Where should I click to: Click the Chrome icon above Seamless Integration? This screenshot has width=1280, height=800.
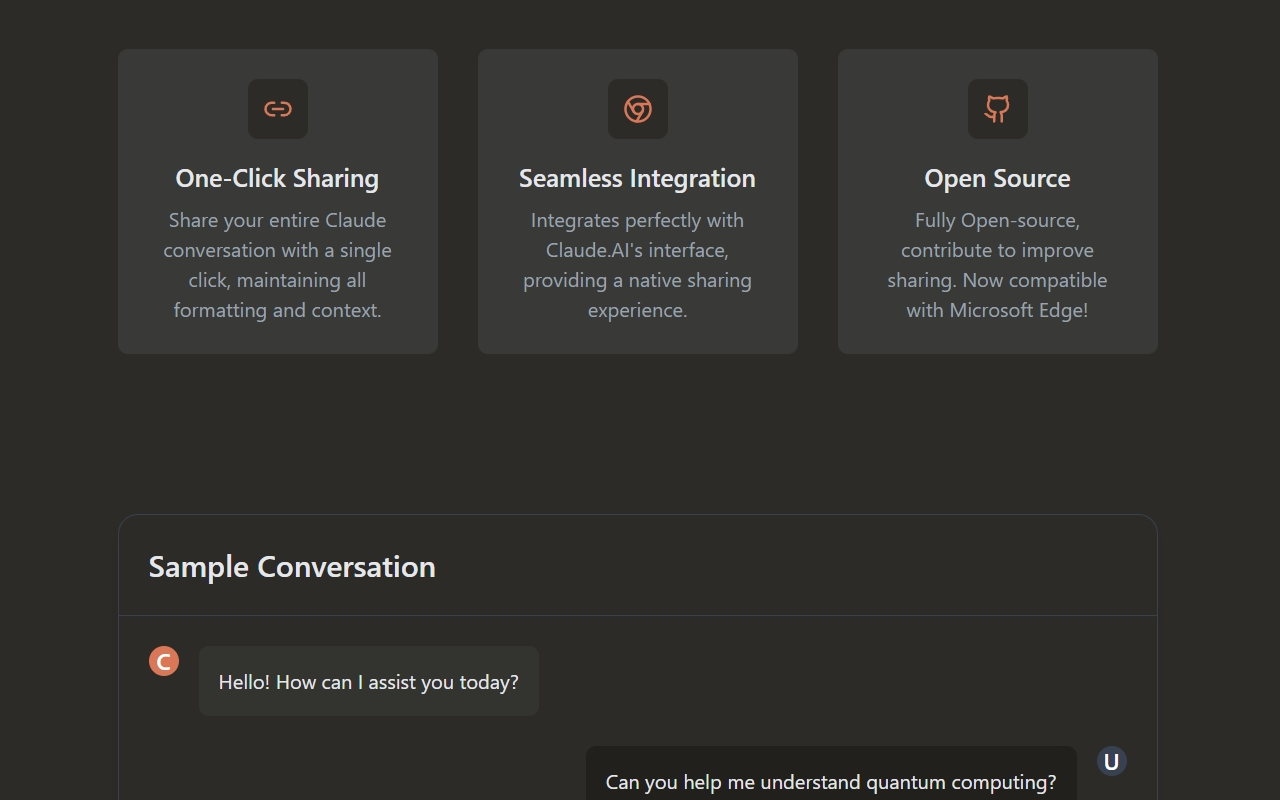[x=638, y=109]
